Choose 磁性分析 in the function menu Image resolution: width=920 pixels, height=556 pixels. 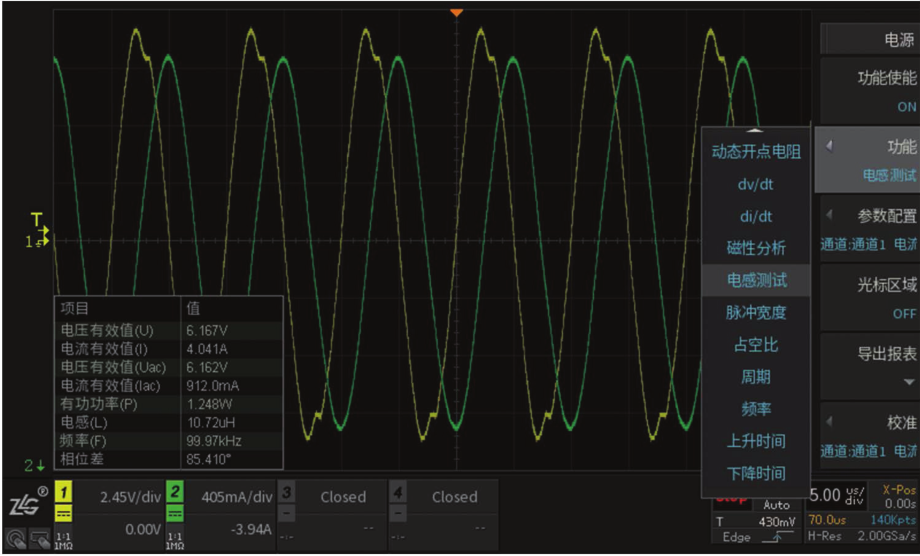pyautogui.click(x=755, y=248)
